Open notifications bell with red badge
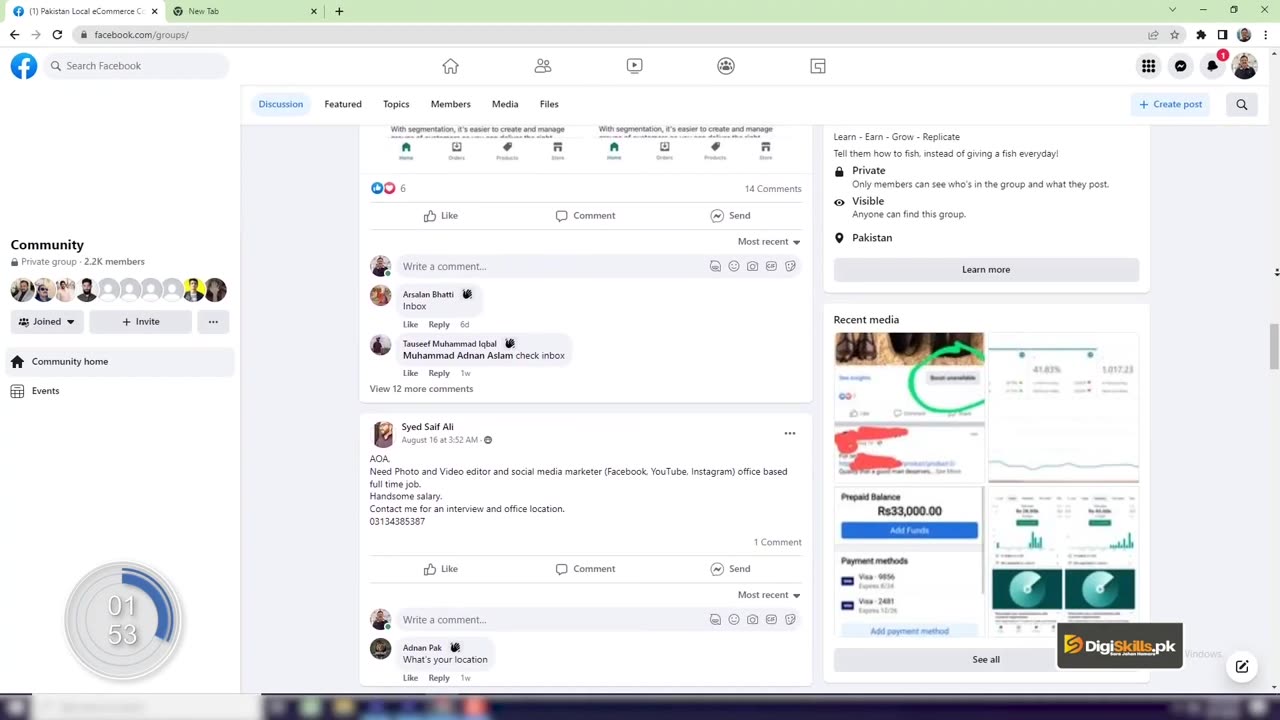 1212,66
